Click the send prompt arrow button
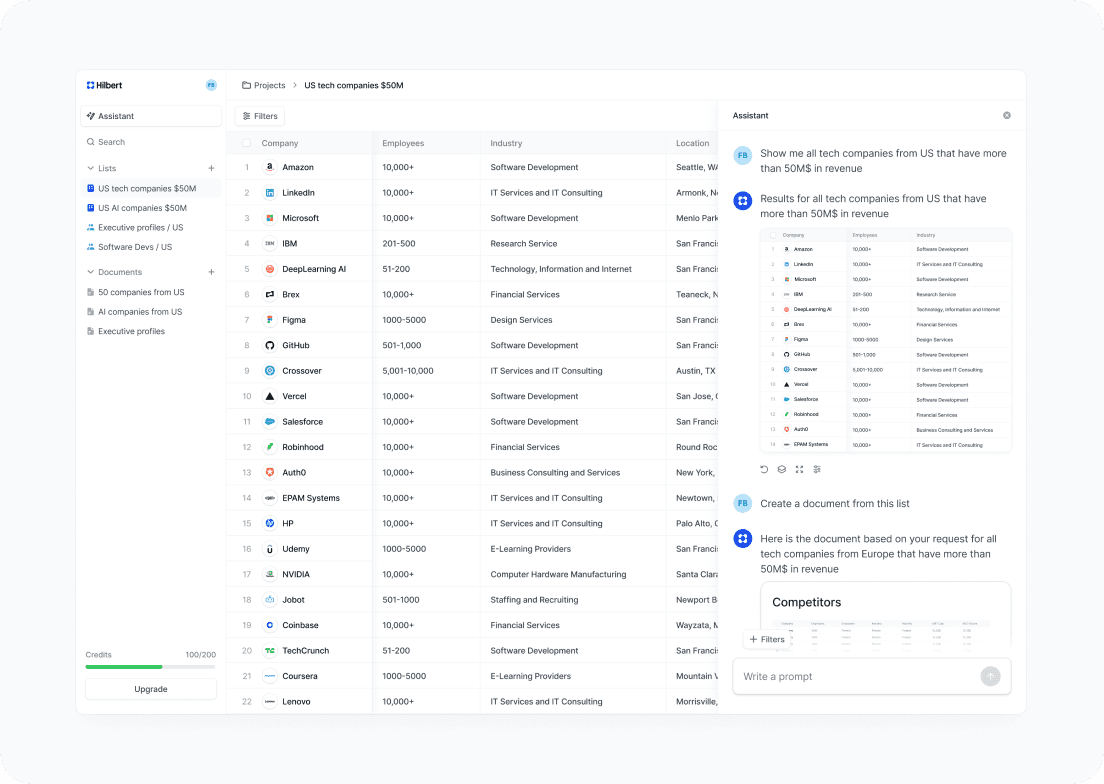Image resolution: width=1104 pixels, height=784 pixels. point(991,676)
